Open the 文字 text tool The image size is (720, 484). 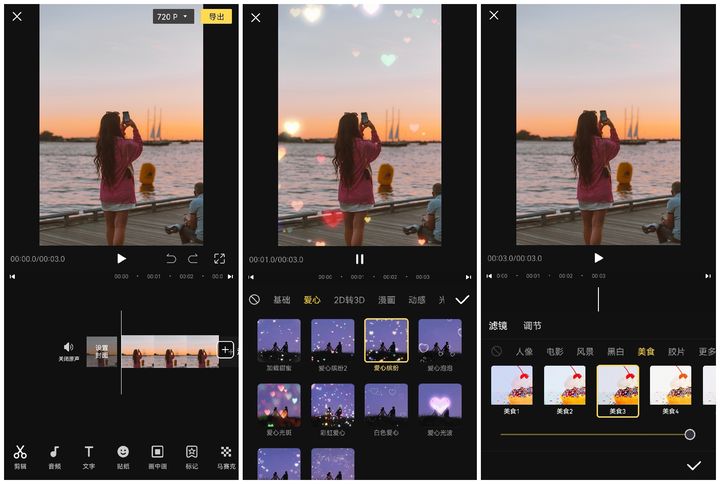pyautogui.click(x=89, y=457)
